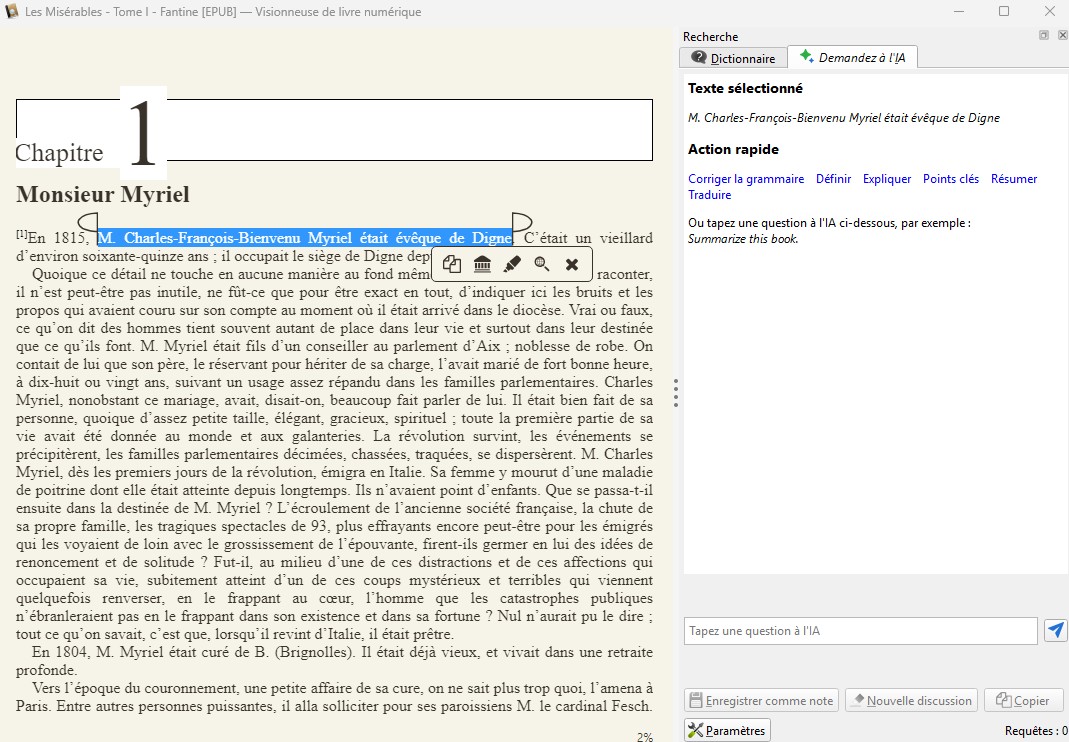1069x742 pixels.
Task: Open the Paramètres button
Action: [x=727, y=731]
